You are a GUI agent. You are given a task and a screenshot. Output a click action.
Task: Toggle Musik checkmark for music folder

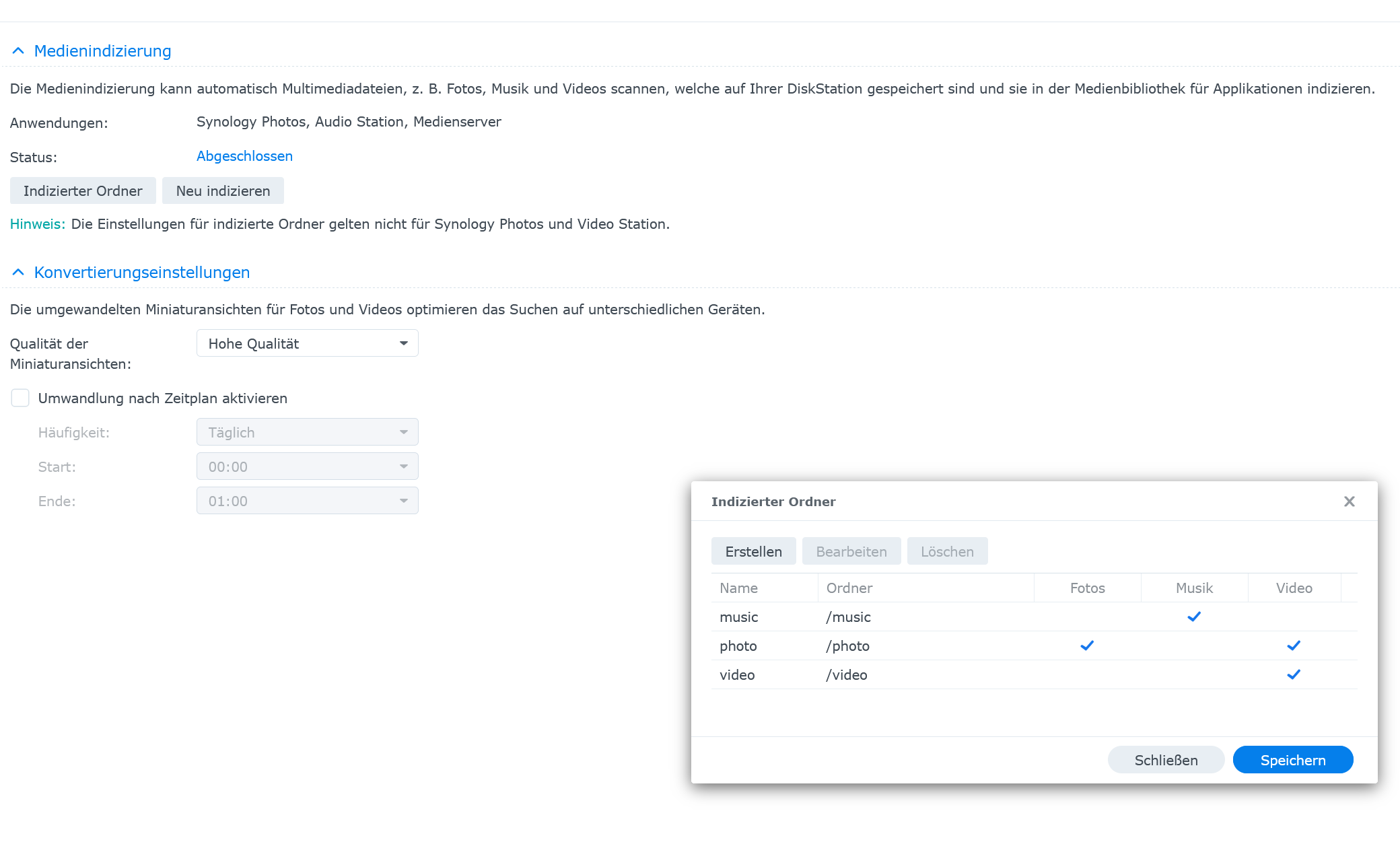tap(1194, 617)
